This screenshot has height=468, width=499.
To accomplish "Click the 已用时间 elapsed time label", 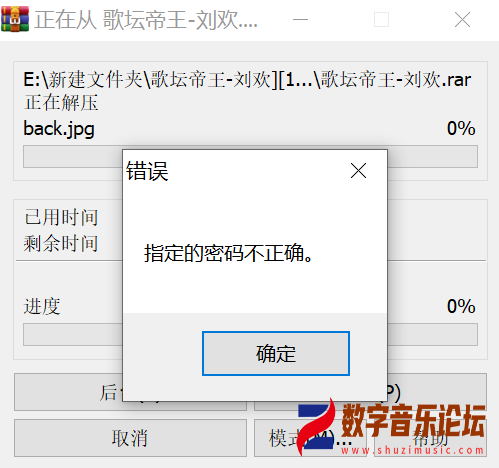I will (61, 217).
